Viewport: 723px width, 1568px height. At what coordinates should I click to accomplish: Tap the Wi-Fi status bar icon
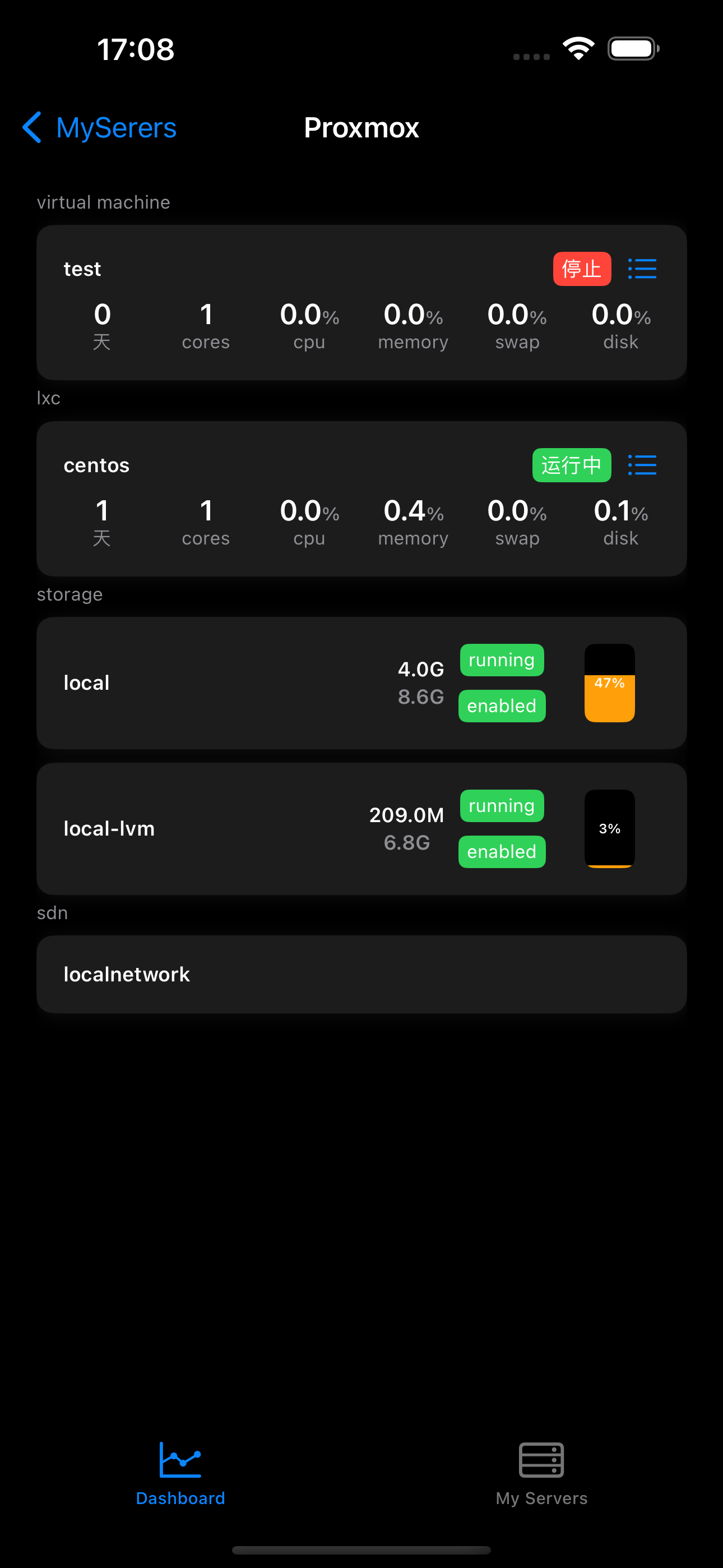point(578,49)
